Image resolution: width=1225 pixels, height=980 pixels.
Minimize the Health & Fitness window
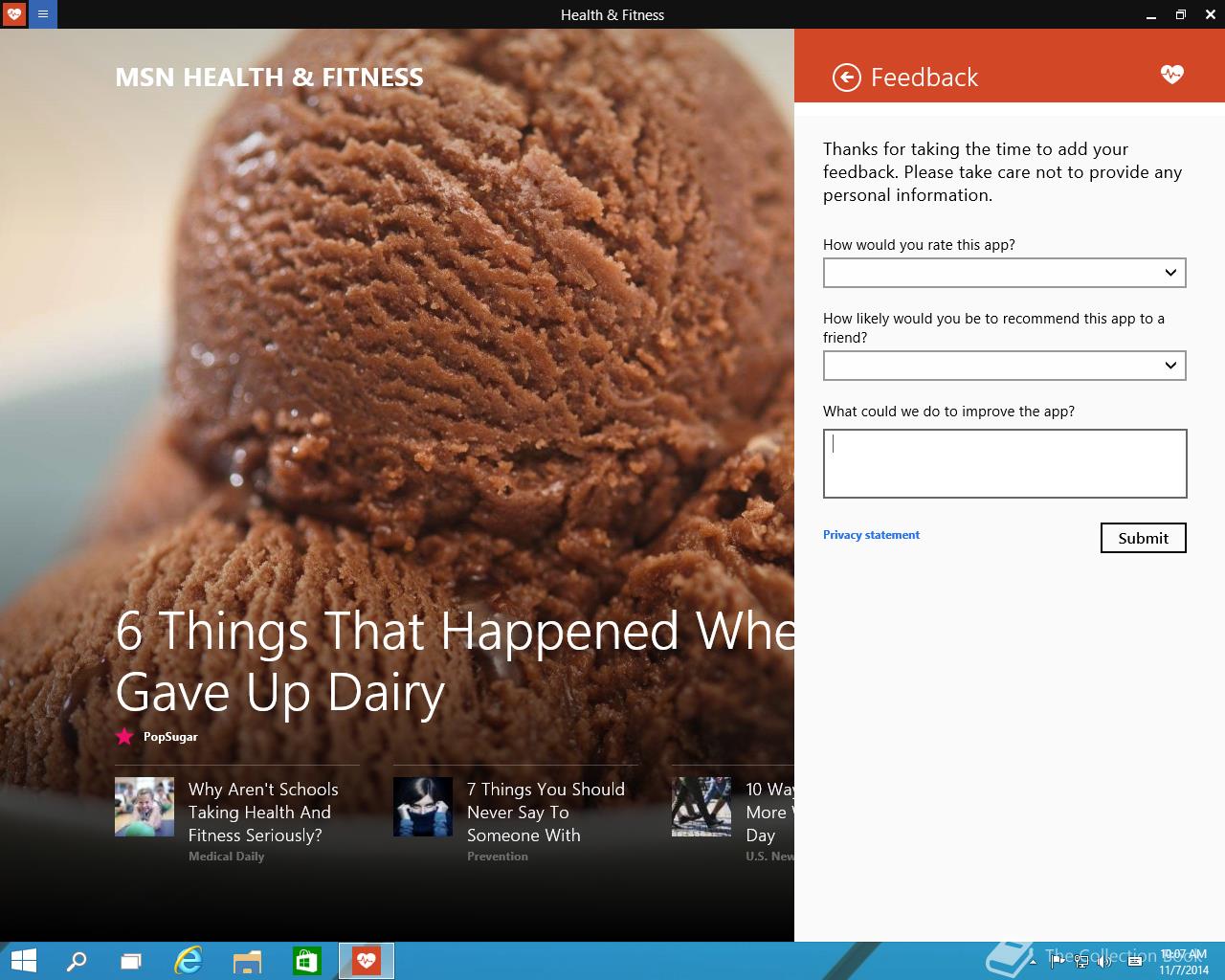coord(1150,14)
